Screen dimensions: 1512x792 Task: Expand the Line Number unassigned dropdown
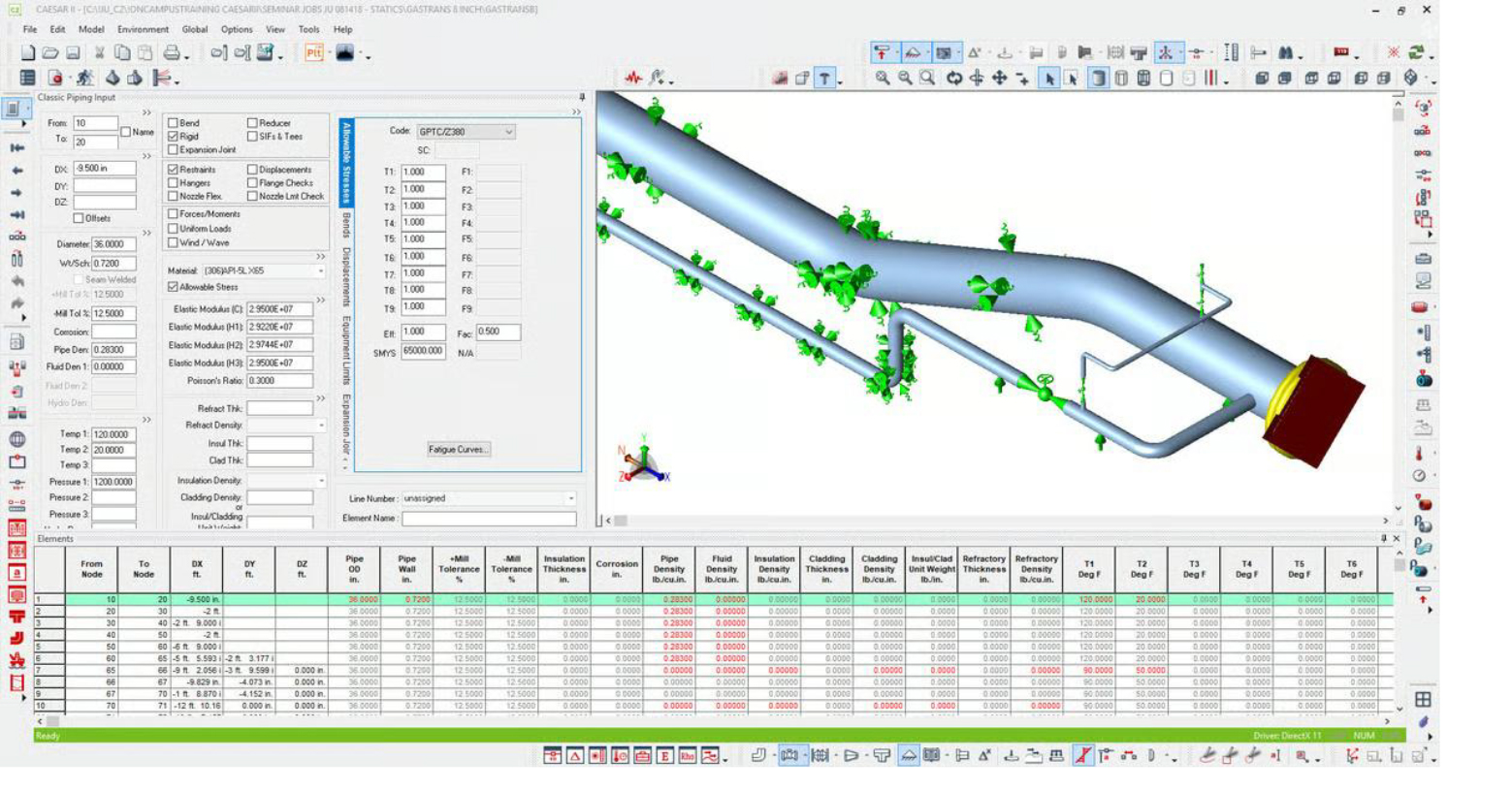click(571, 498)
